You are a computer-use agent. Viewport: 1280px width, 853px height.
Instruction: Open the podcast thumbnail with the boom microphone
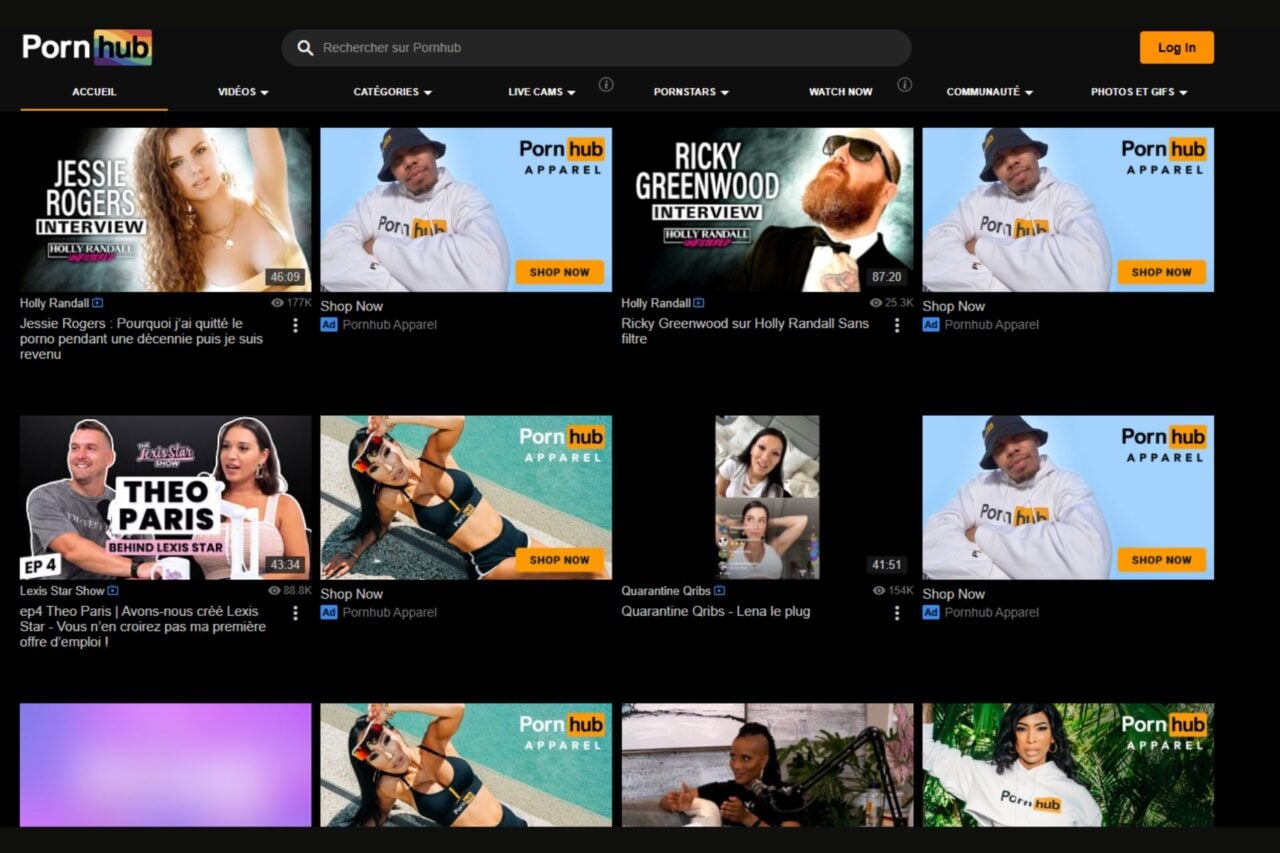[x=767, y=765]
